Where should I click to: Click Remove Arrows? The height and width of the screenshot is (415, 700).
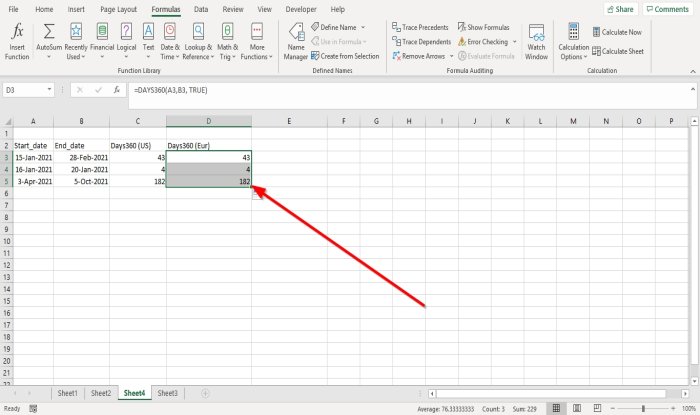(x=419, y=56)
